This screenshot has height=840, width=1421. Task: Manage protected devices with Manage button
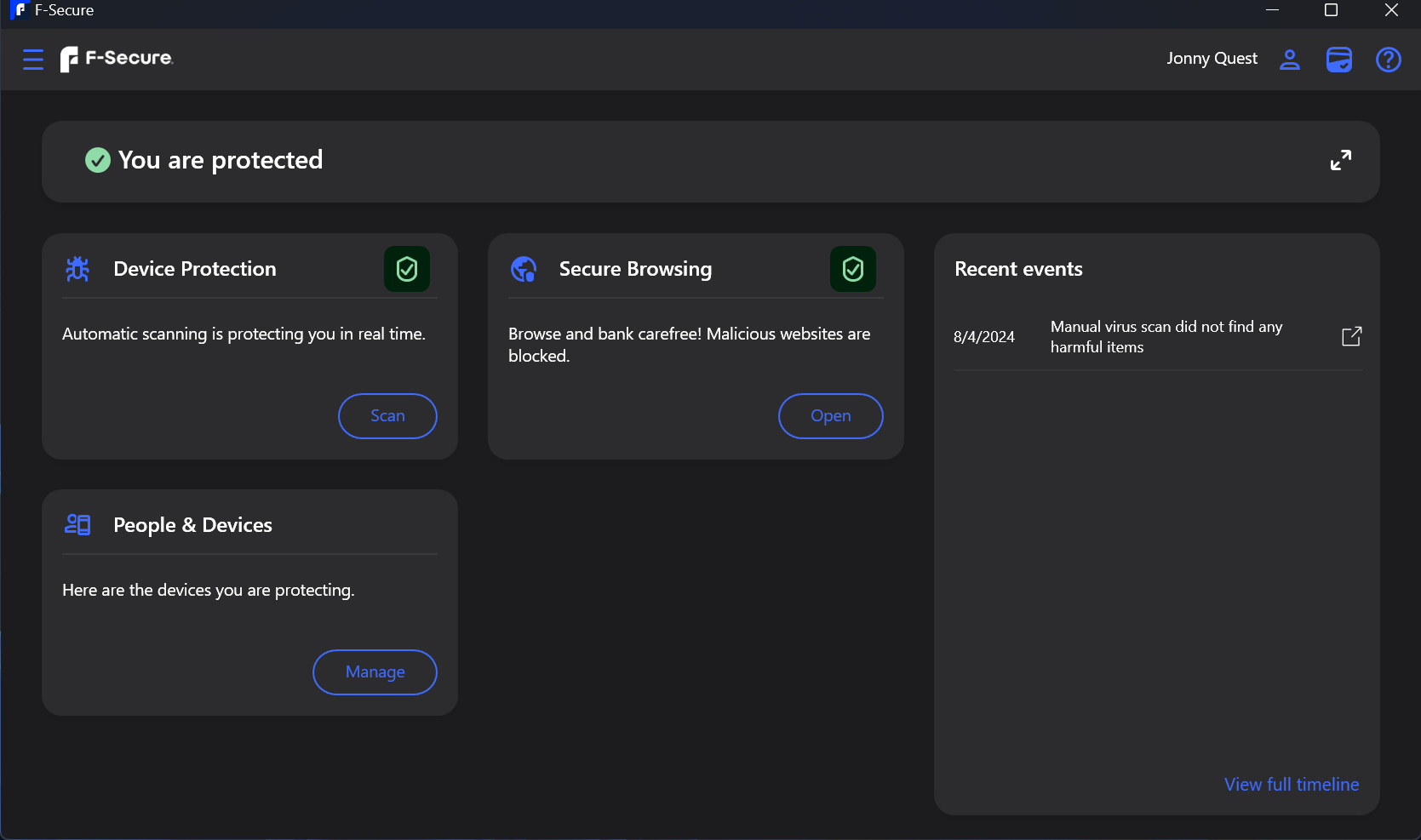click(x=375, y=672)
